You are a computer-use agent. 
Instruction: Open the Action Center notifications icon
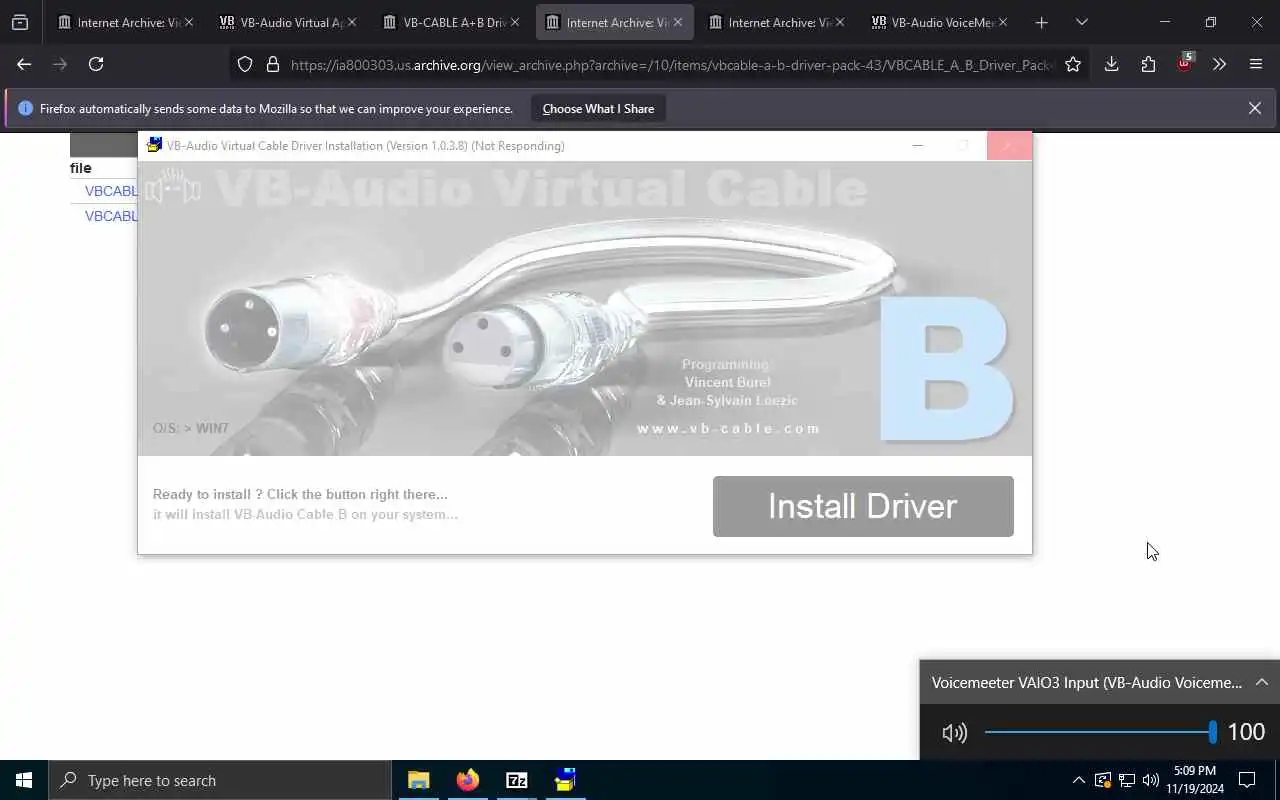(x=1247, y=780)
